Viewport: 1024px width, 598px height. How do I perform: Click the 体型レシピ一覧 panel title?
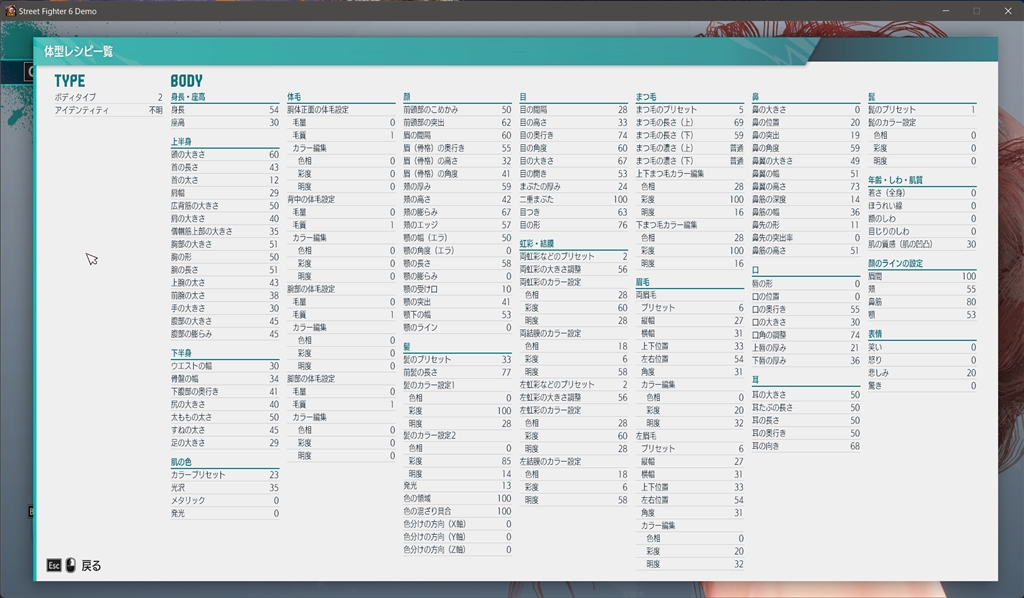tap(78, 51)
